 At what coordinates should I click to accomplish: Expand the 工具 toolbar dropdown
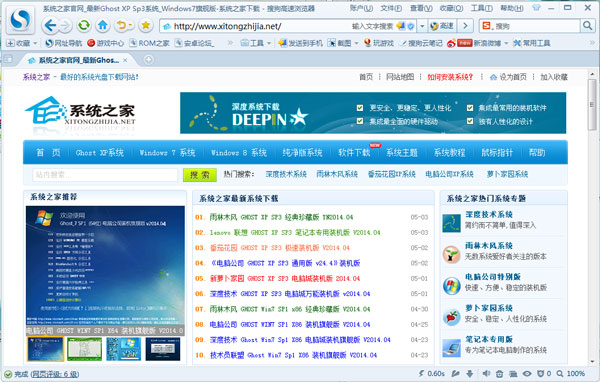tap(269, 43)
